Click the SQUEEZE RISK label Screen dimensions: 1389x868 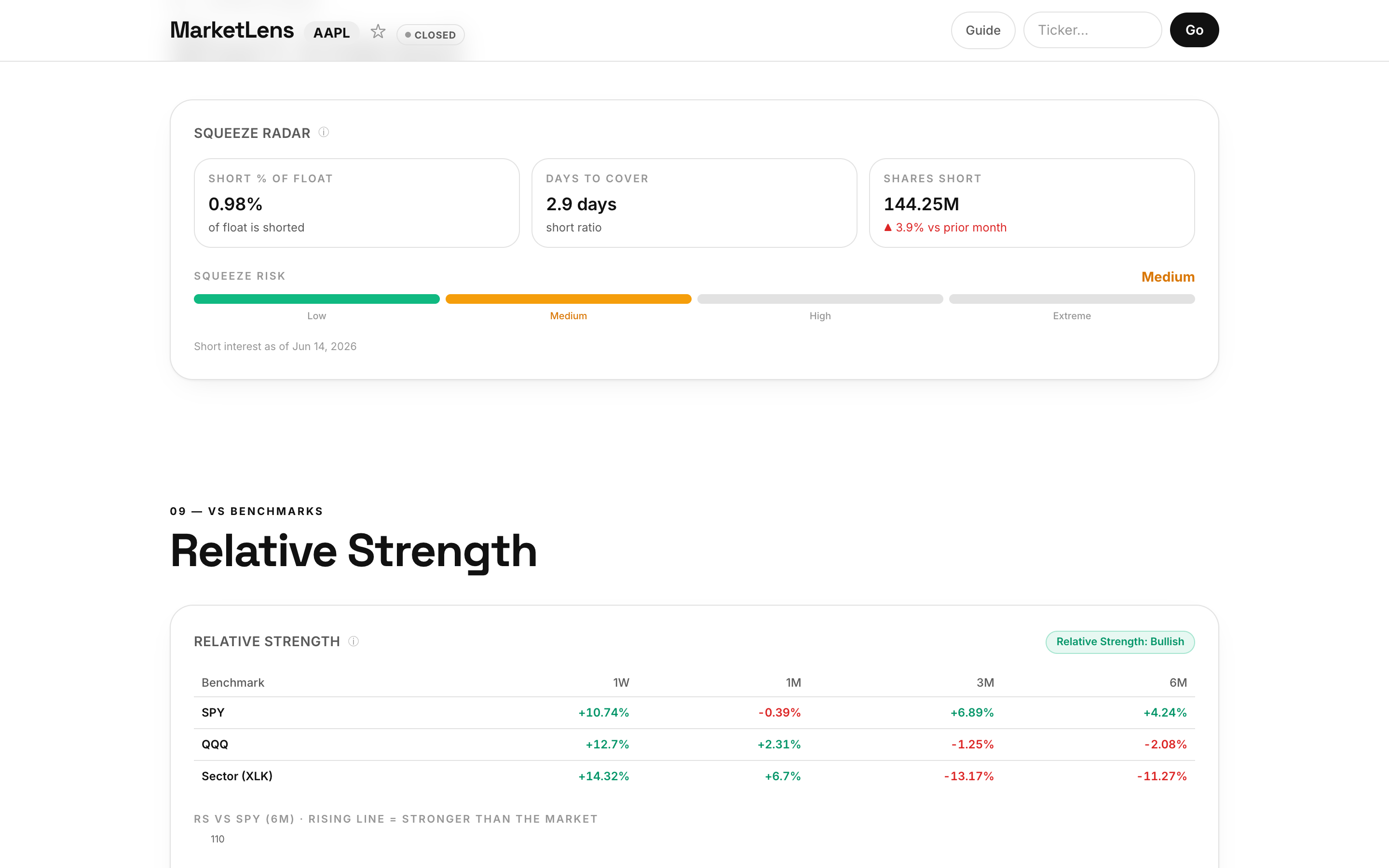tap(239, 276)
